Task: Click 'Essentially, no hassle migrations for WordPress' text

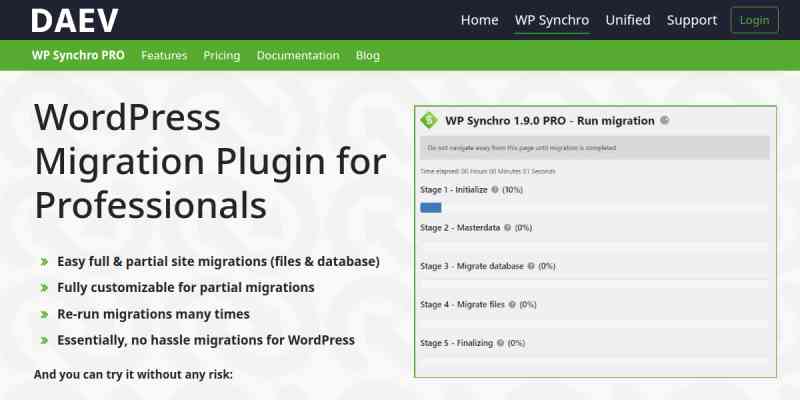Action: (x=206, y=340)
